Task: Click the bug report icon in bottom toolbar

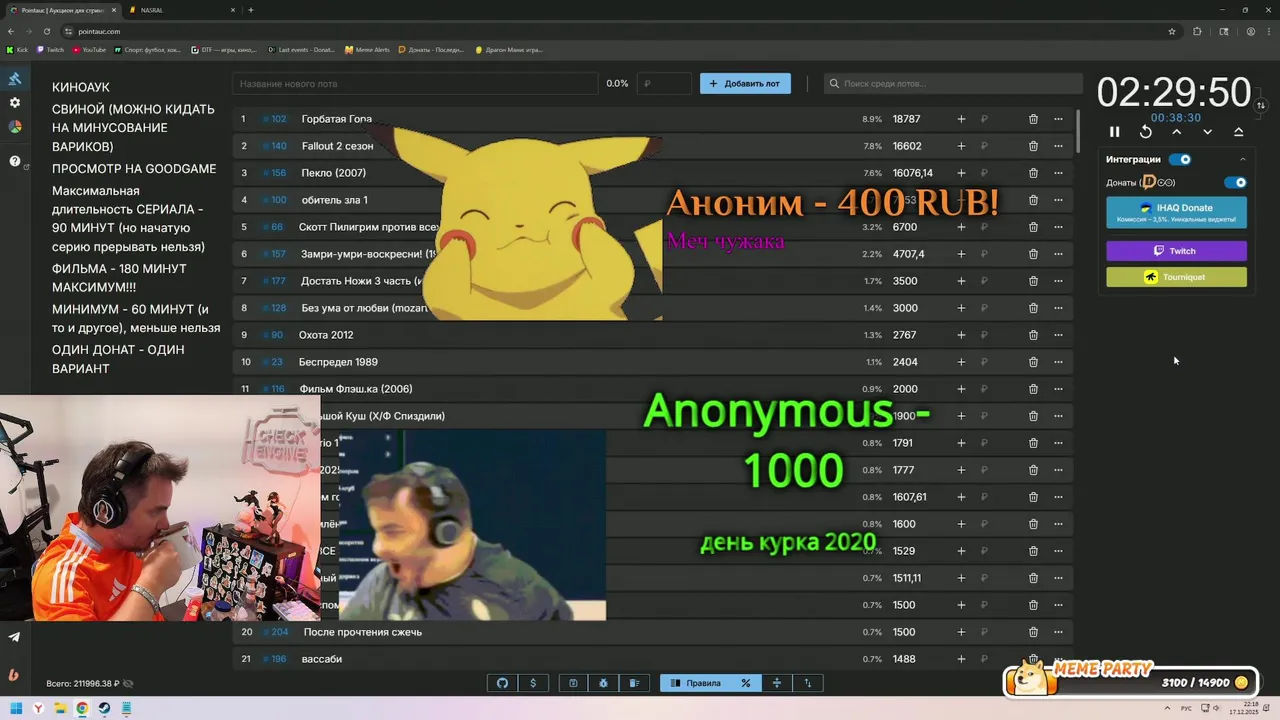Action: tap(604, 683)
